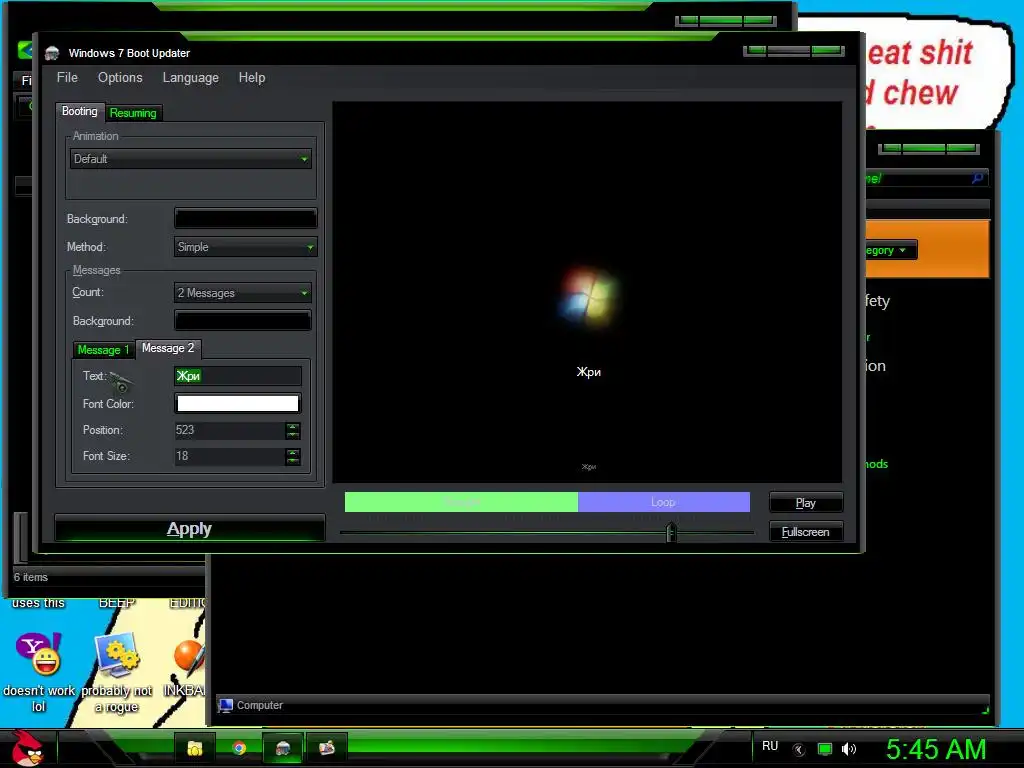
Task: Switch to the Resuming tab
Action: tap(133, 113)
